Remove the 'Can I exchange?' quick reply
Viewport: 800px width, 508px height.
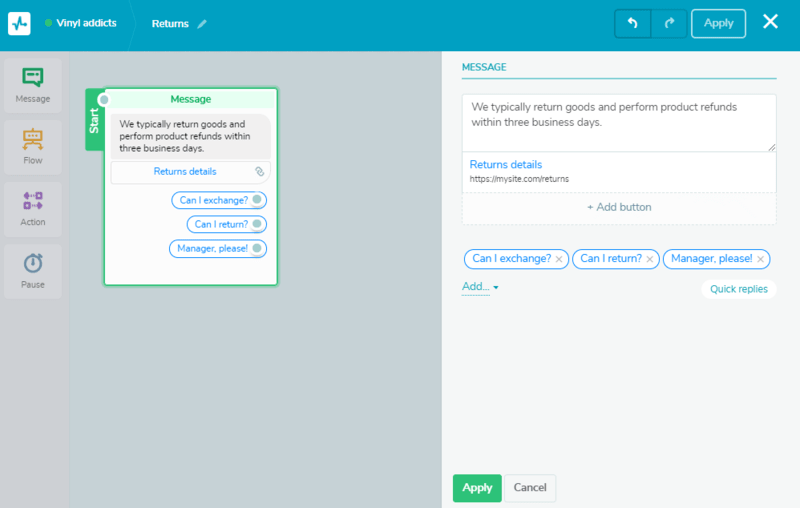pyautogui.click(x=559, y=259)
